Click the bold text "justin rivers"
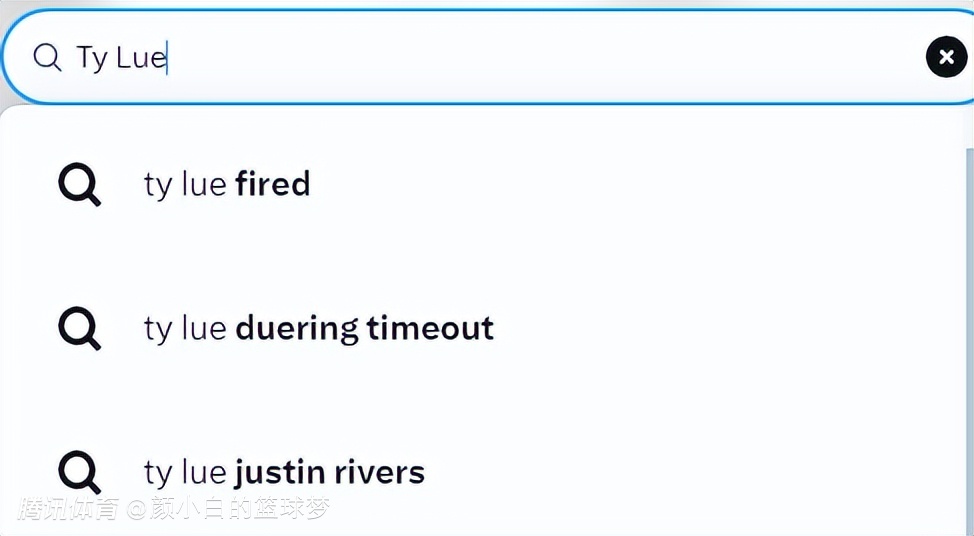This screenshot has width=974, height=536. (x=330, y=472)
